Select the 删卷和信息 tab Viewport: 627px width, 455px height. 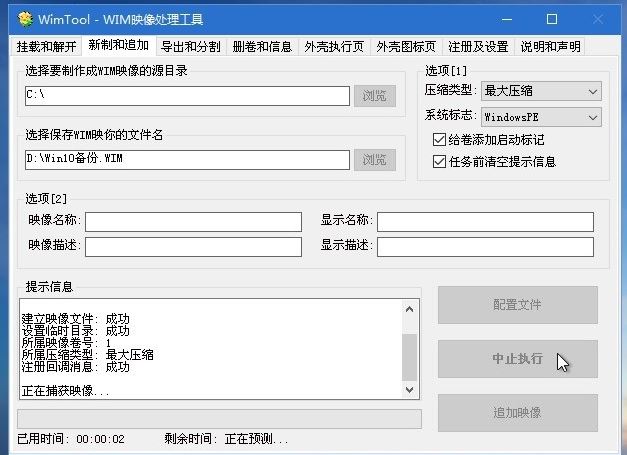(262, 47)
